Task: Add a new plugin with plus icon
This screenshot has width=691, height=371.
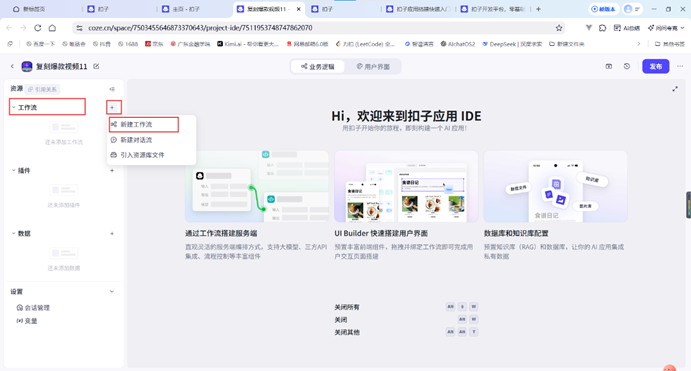Action: [112, 171]
